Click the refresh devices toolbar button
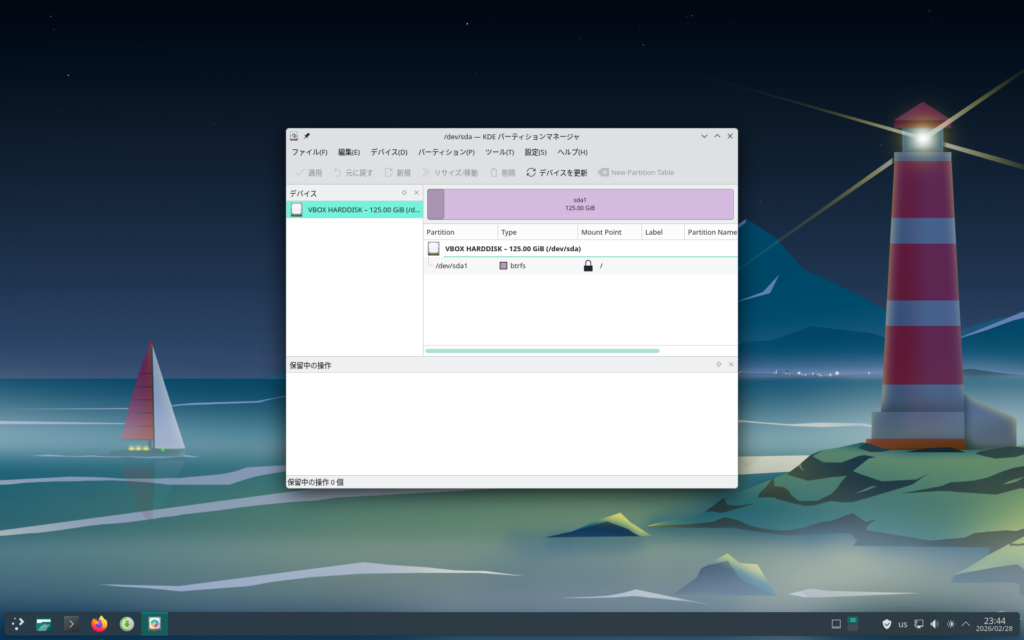Screen dimensions: 1024x640 pos(557,172)
